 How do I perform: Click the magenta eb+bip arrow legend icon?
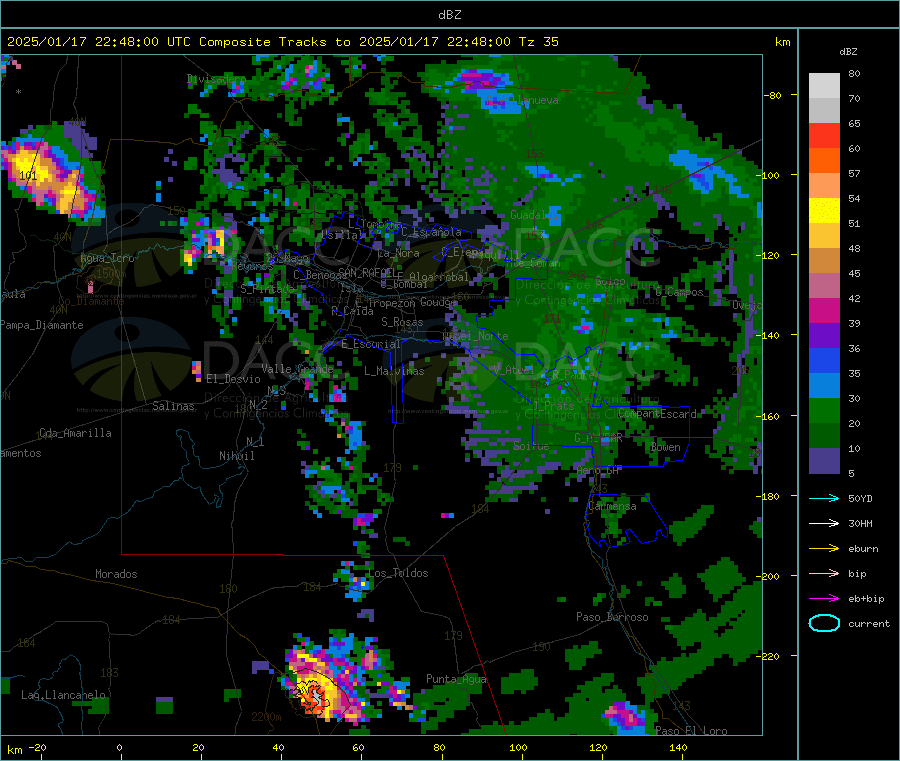coord(824,599)
